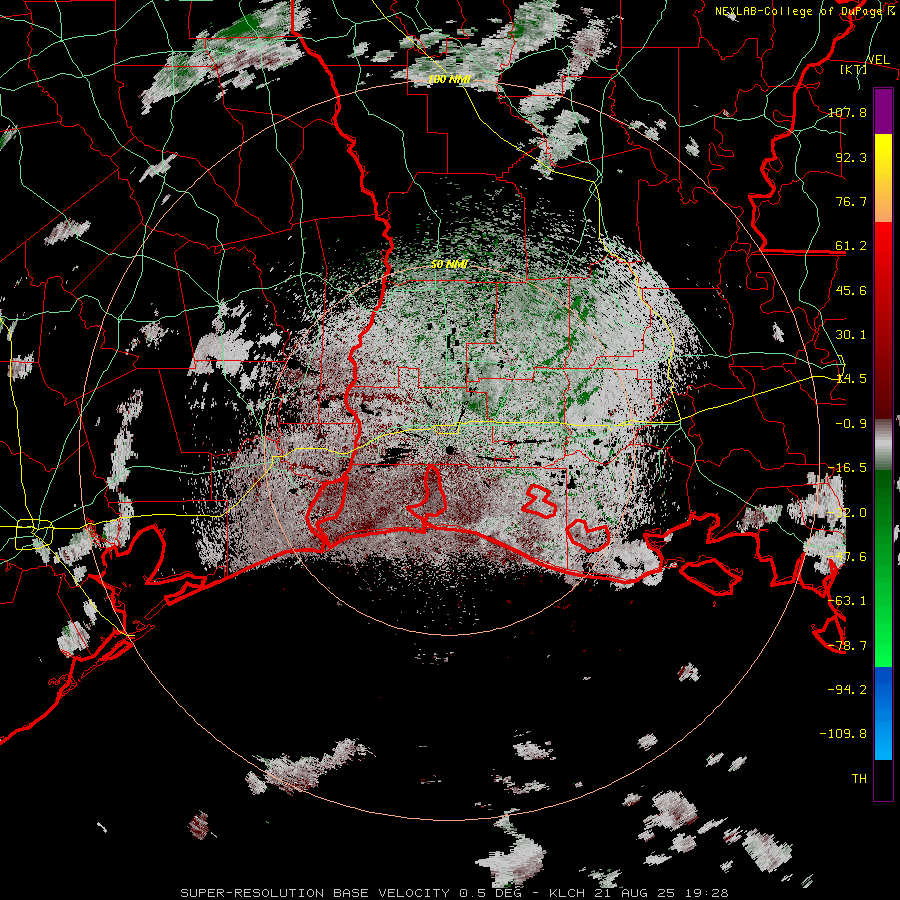
Task: Click the TH legend label
Action: pos(859,778)
